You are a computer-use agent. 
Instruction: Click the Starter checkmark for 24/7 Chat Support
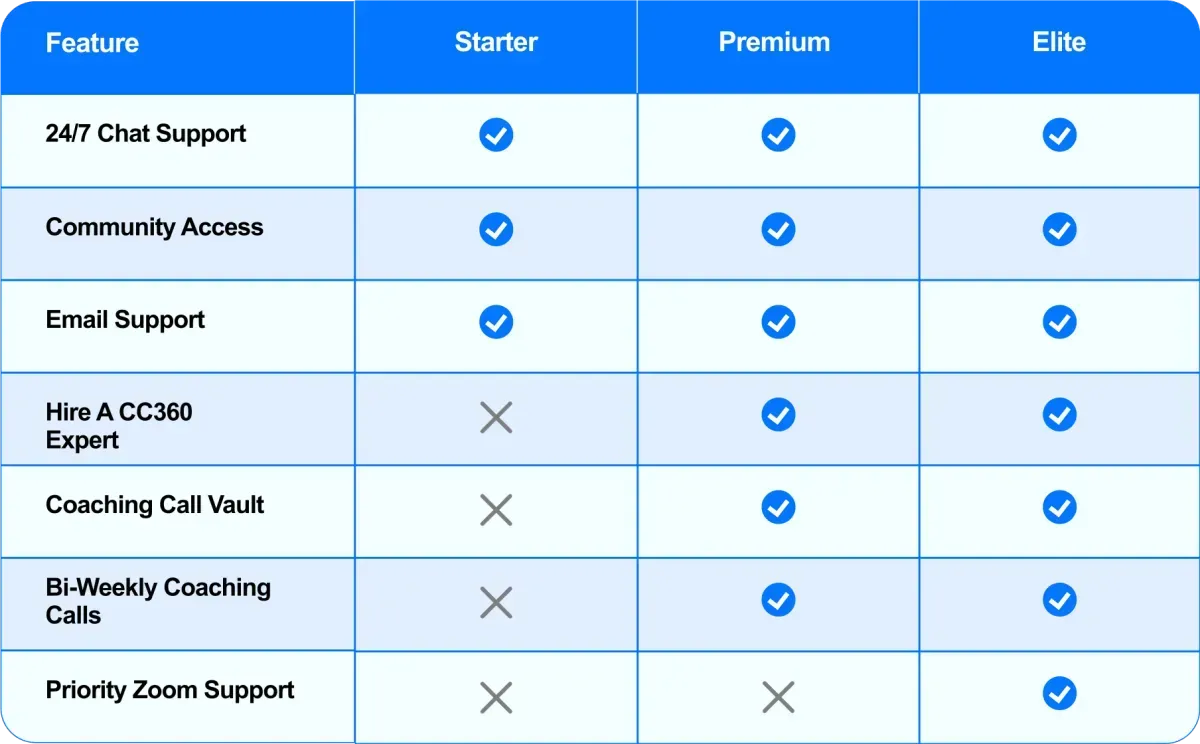tap(496, 134)
